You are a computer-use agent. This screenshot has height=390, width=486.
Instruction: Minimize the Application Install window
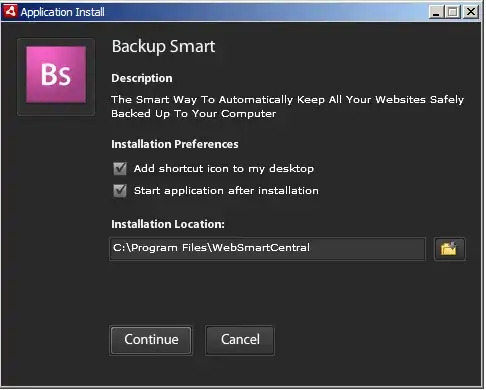(x=436, y=12)
